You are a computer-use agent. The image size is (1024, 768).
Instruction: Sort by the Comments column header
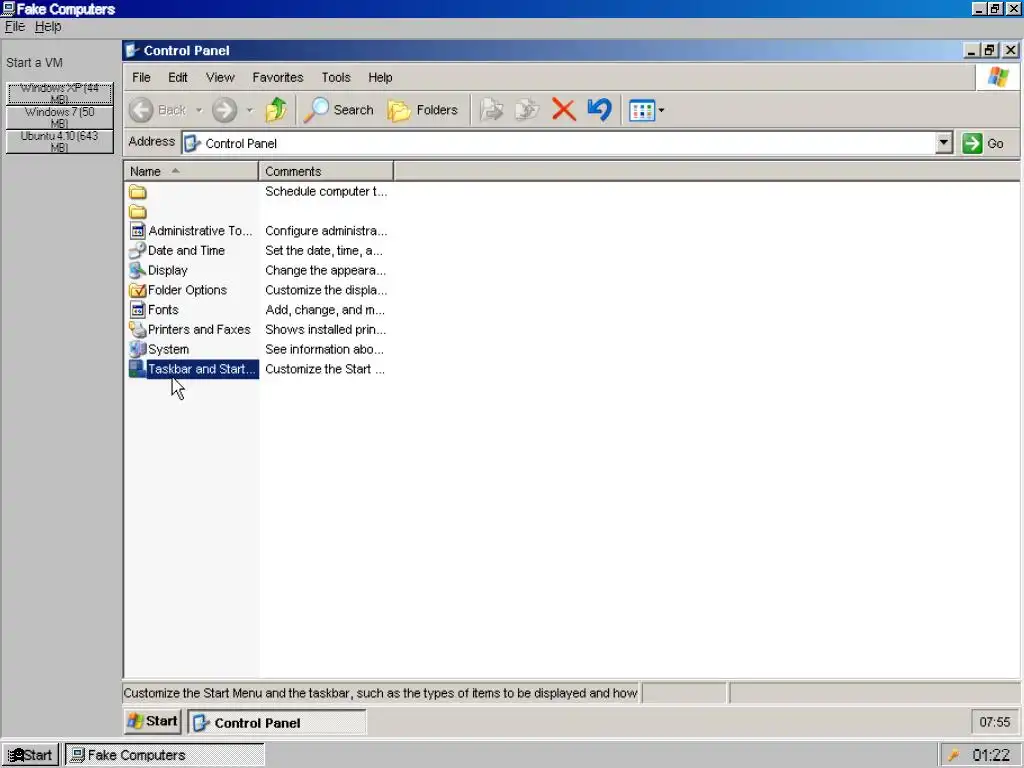(x=326, y=171)
